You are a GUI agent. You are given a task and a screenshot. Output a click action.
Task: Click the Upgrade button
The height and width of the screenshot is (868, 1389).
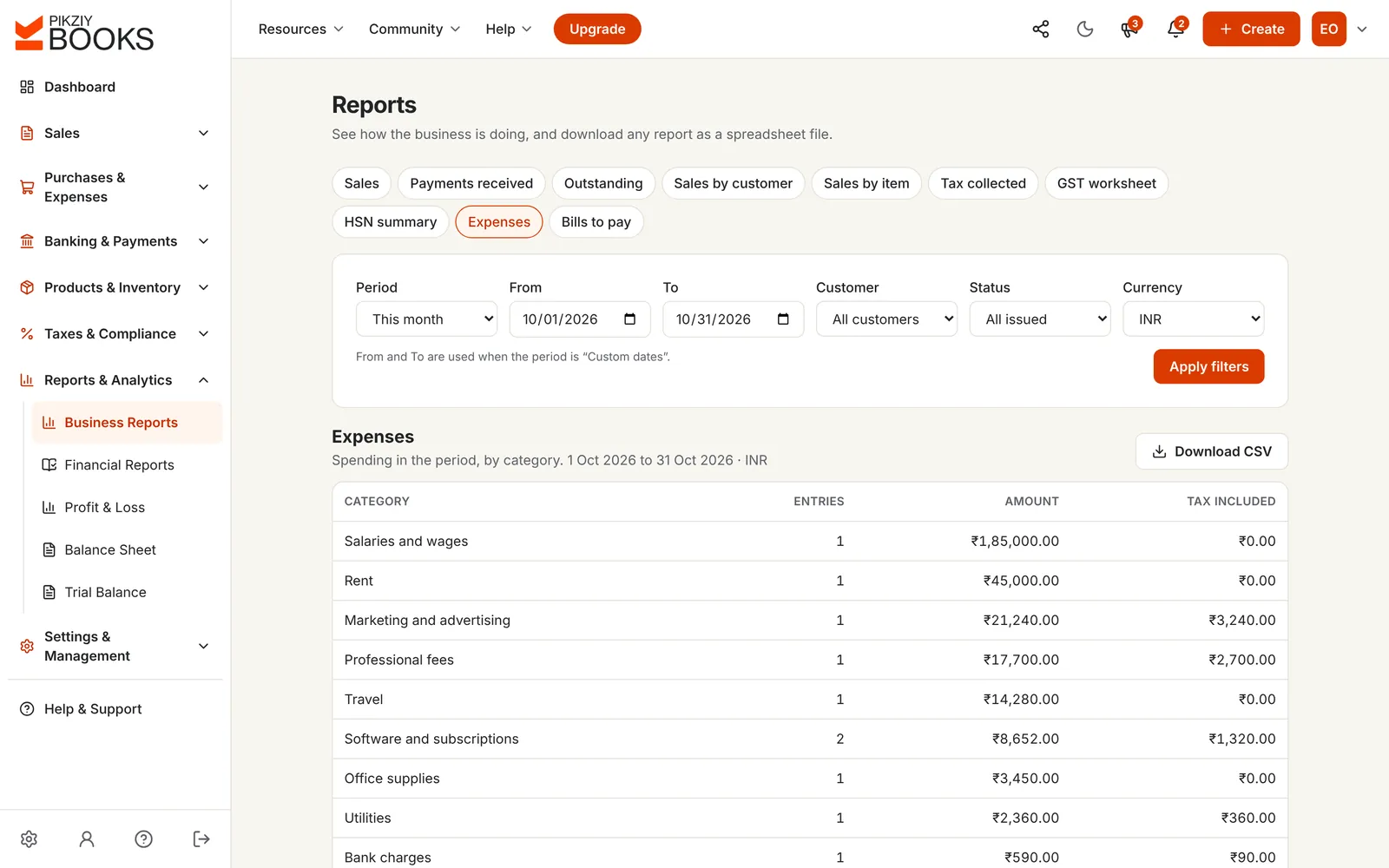[597, 29]
